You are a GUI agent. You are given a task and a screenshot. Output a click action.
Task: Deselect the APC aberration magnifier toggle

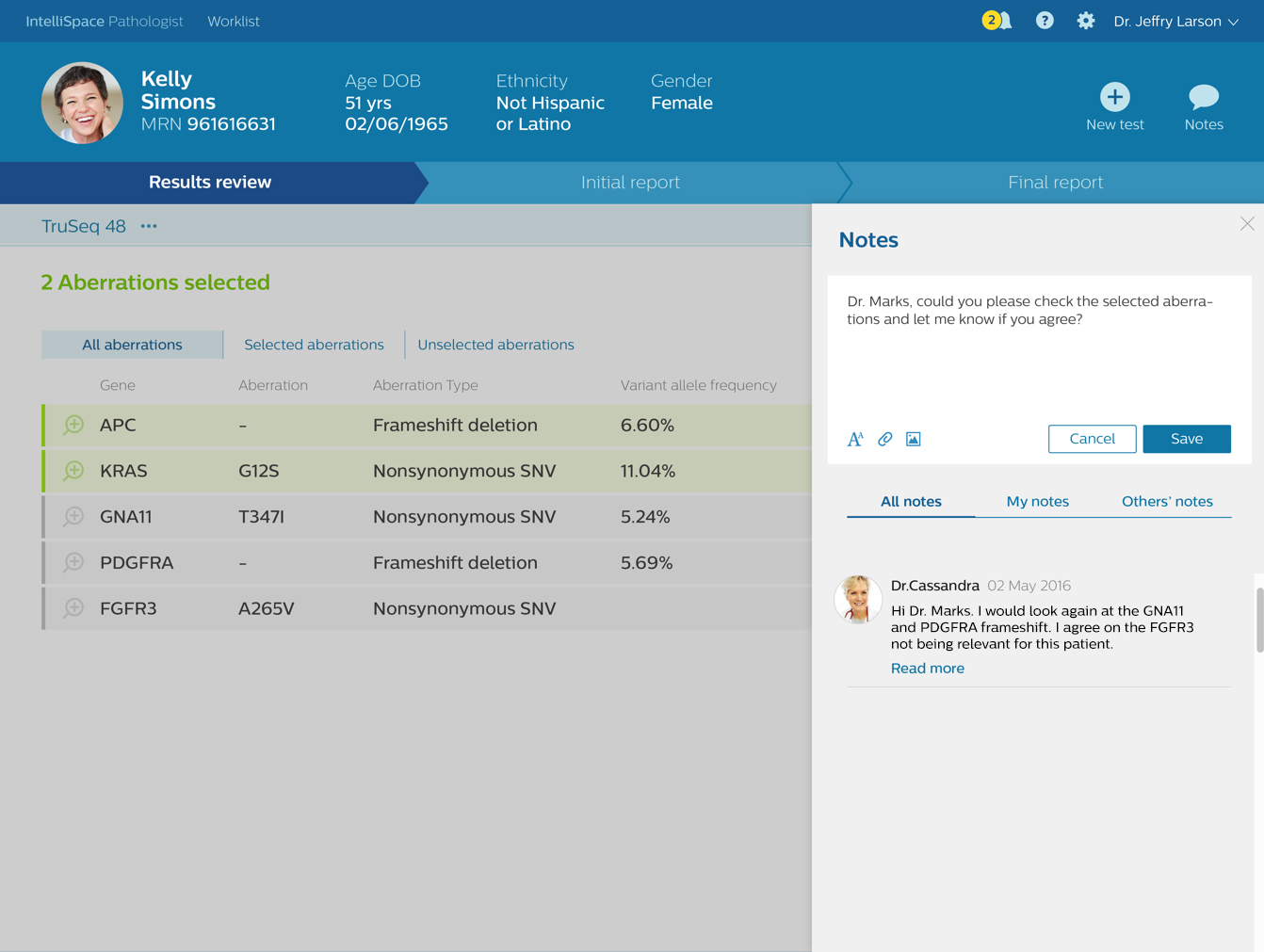pos(73,426)
